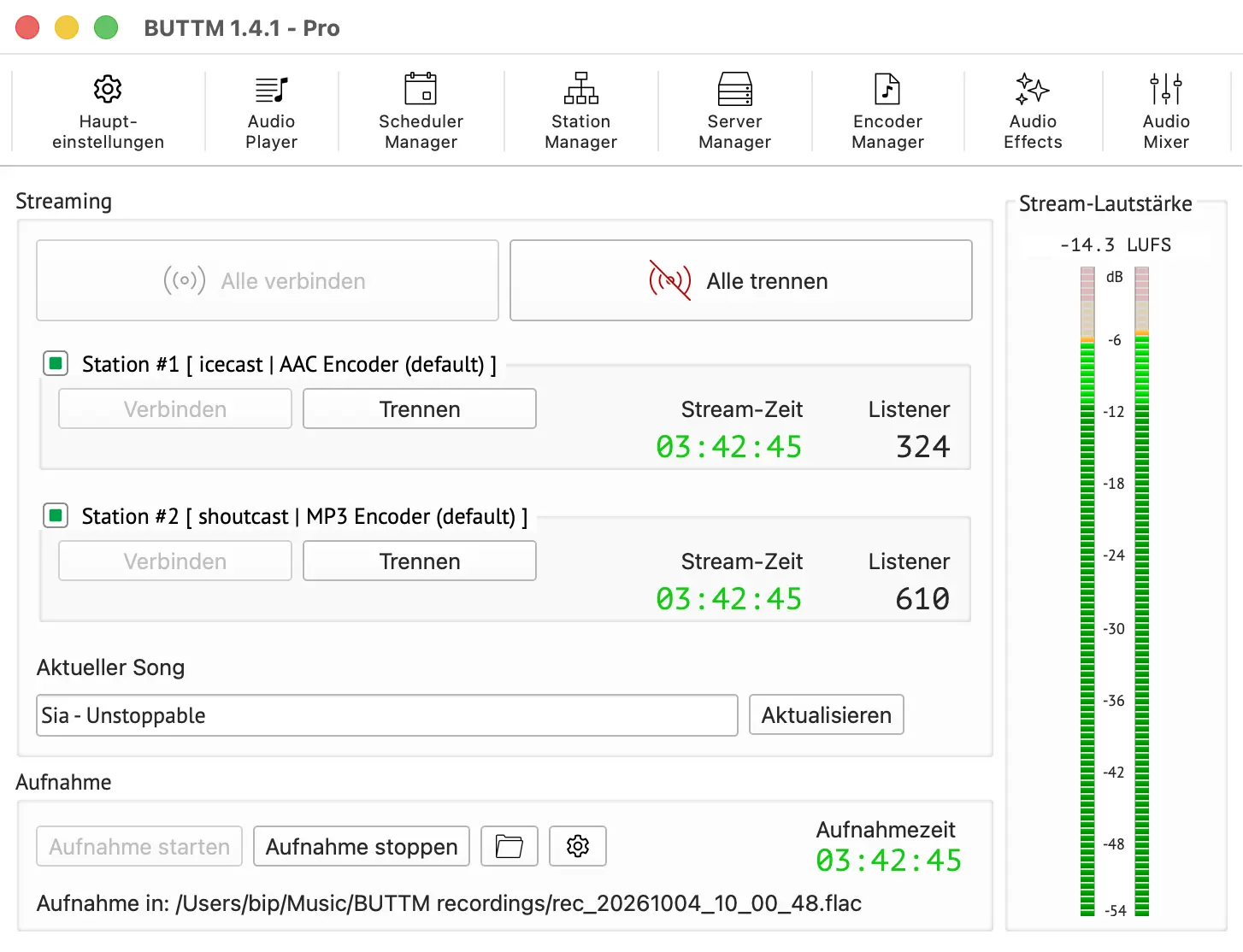The image size is (1243, 952).
Task: Open recording settings gear button
Action: coord(578,846)
